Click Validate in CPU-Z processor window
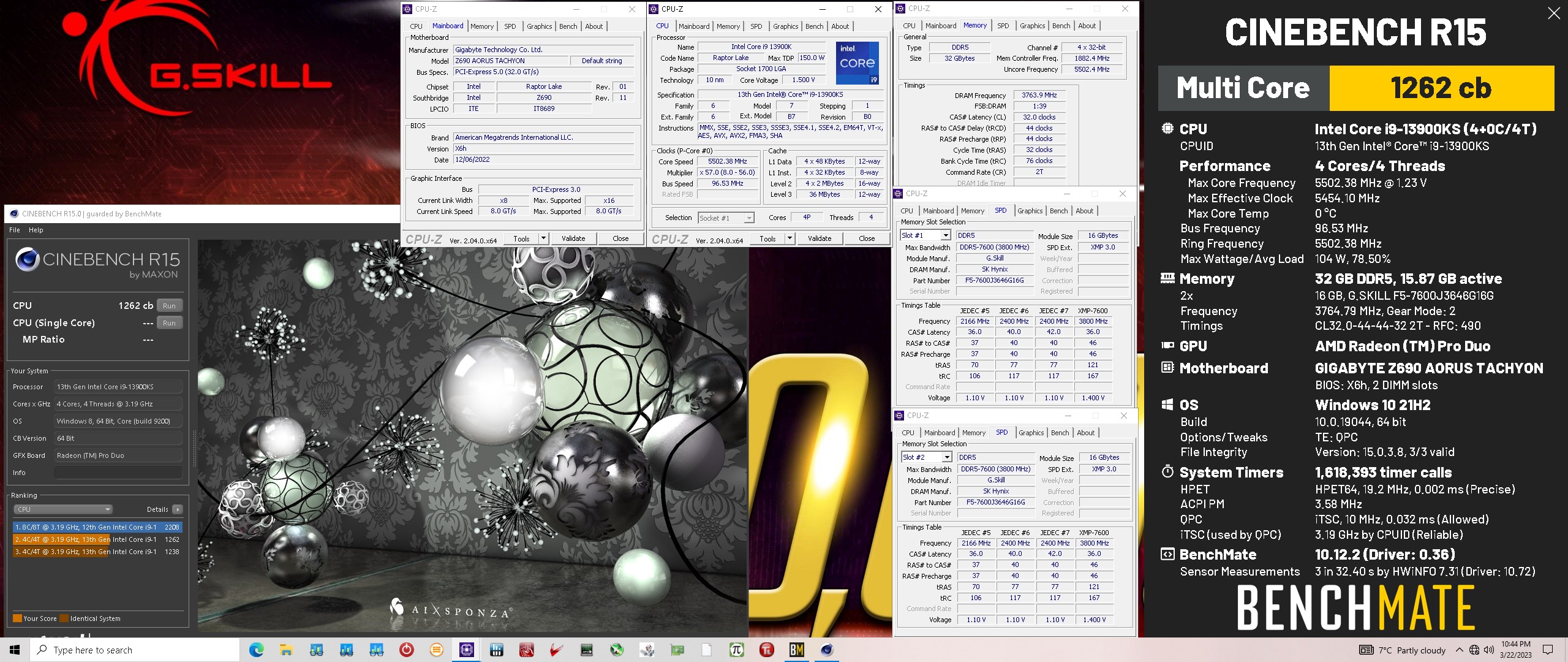 coord(820,238)
